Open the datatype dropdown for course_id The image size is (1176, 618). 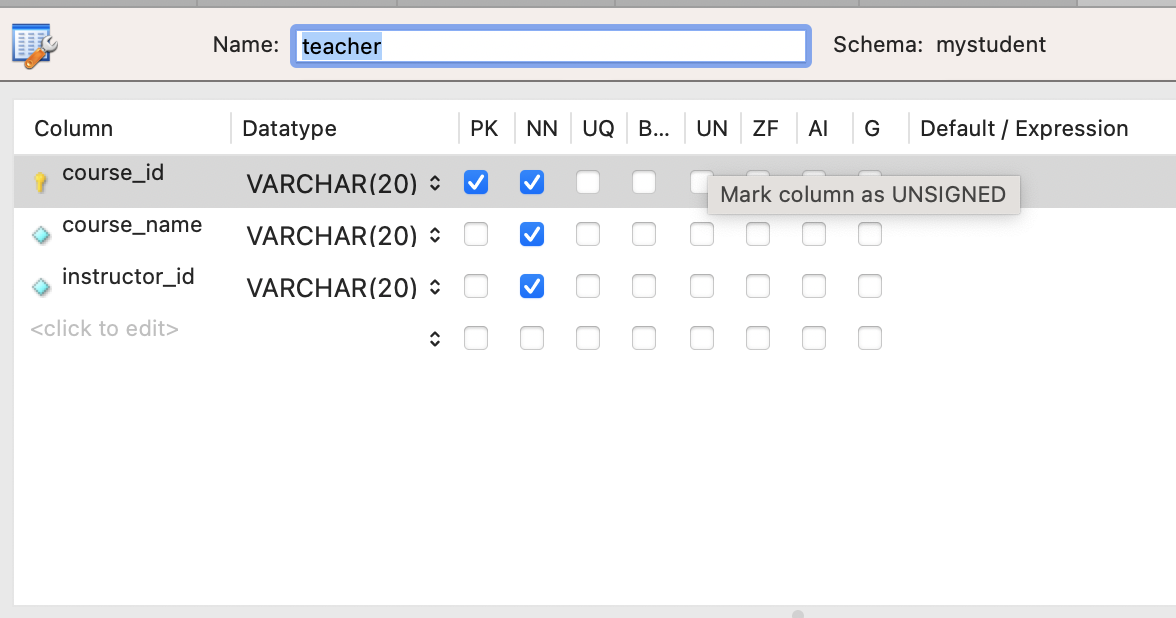click(x=434, y=183)
